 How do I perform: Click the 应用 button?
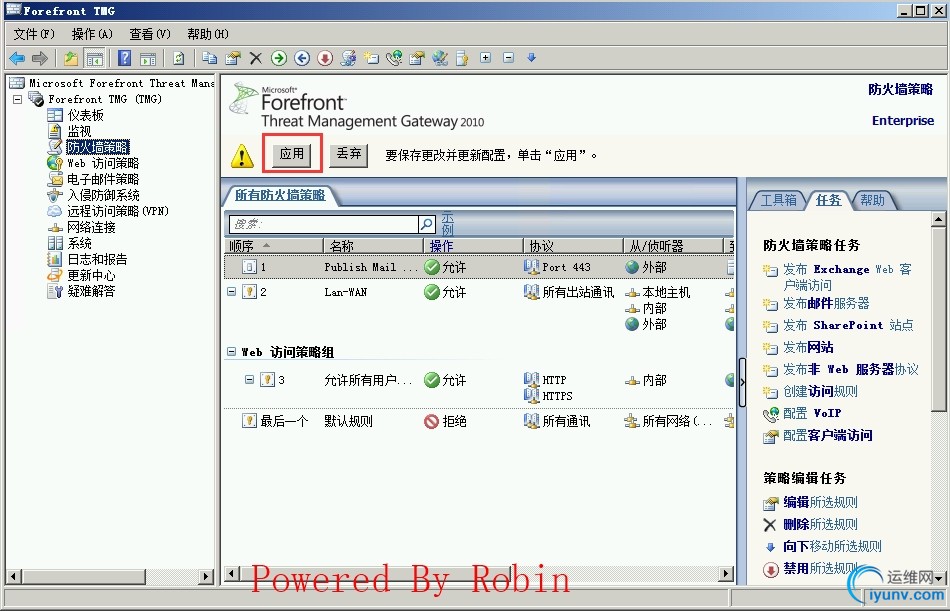292,155
